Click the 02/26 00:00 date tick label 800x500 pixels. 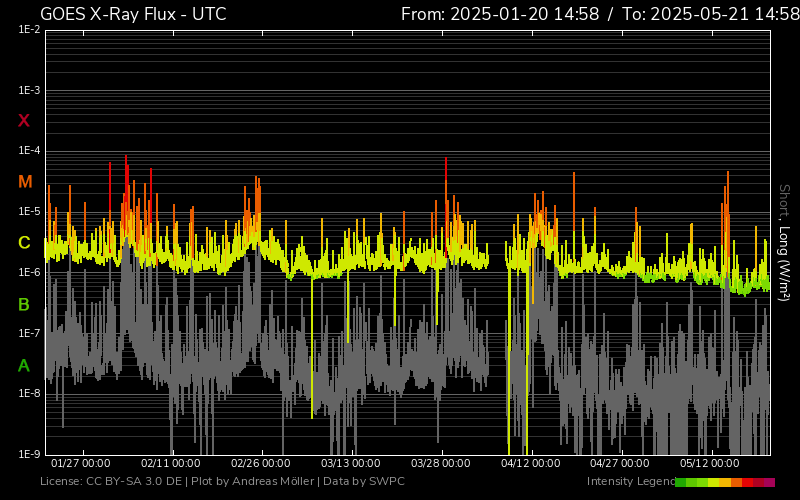coord(260,463)
